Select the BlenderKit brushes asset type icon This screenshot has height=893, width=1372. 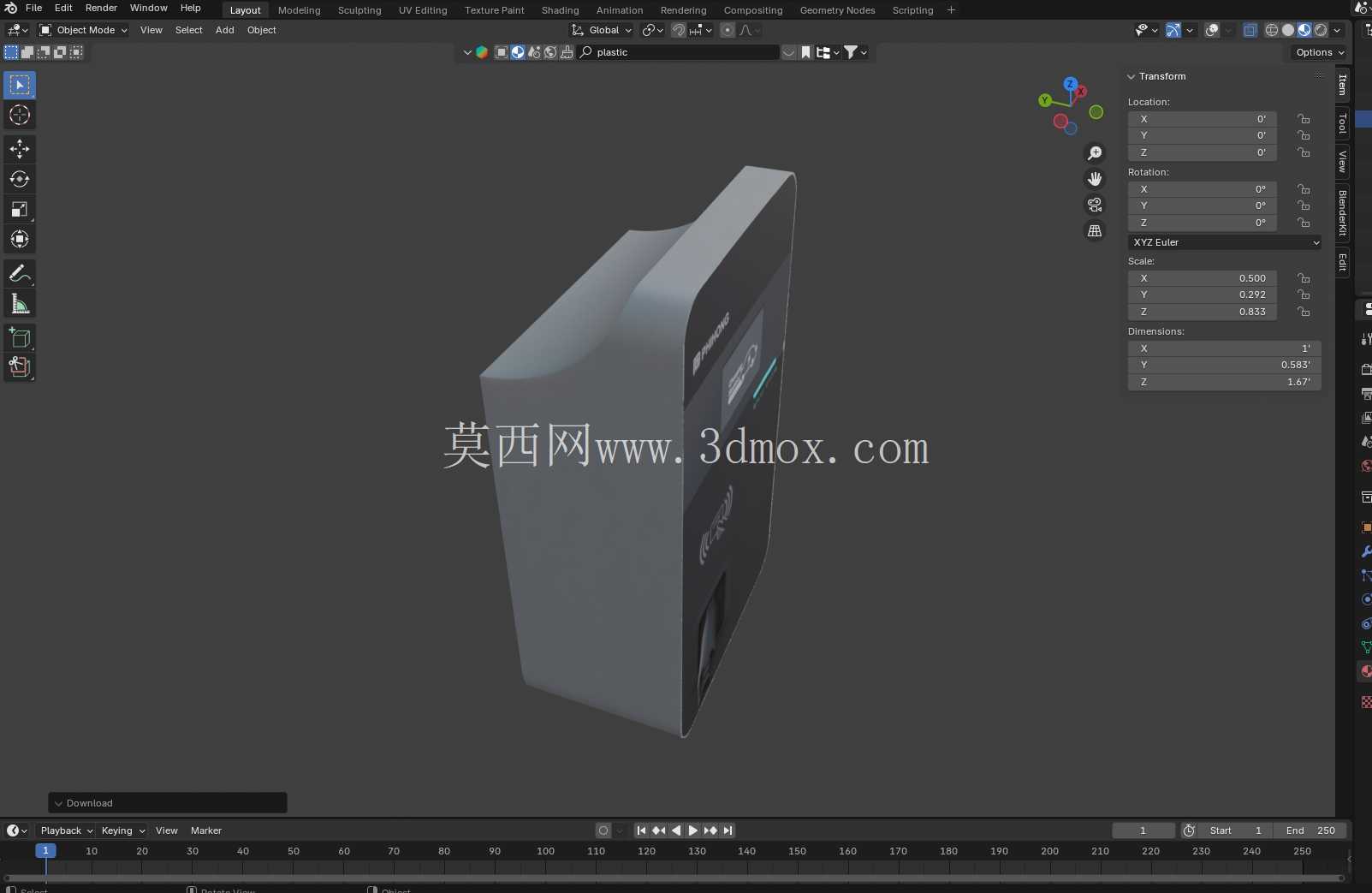(567, 52)
